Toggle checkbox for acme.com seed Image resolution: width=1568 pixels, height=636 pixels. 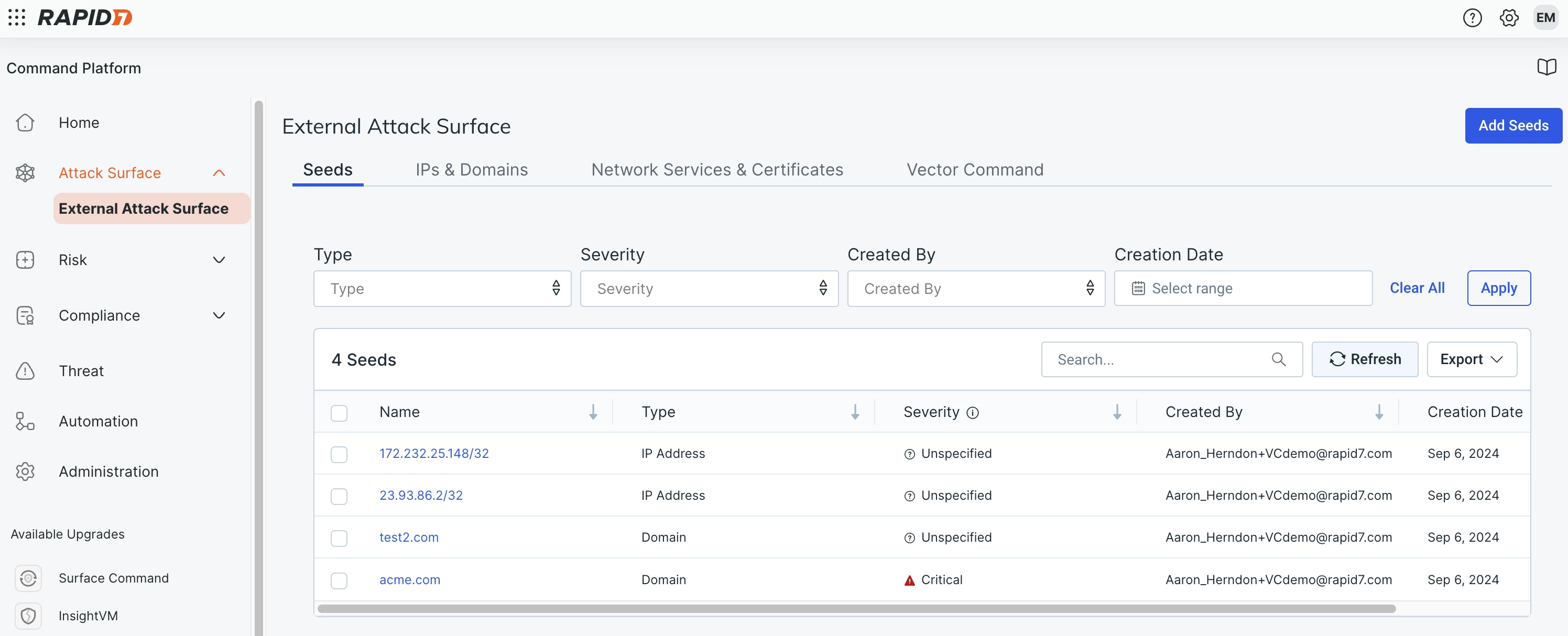click(x=339, y=580)
